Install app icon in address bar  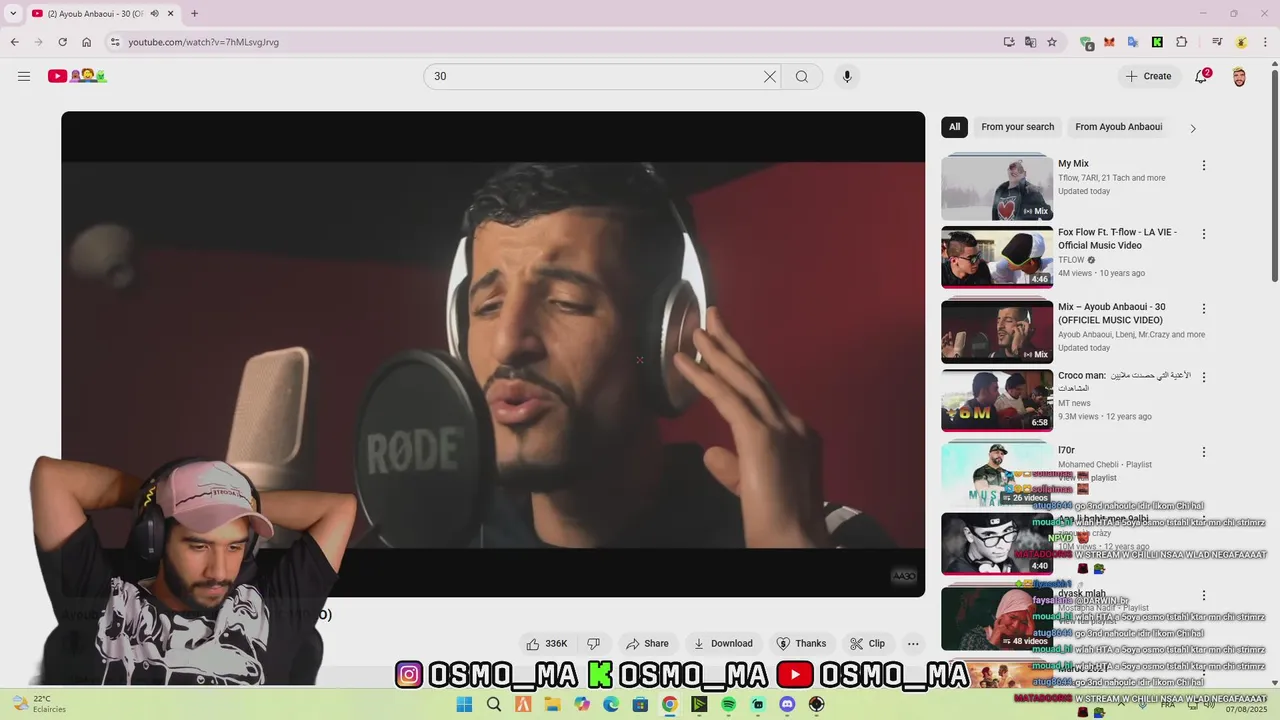[1009, 42]
